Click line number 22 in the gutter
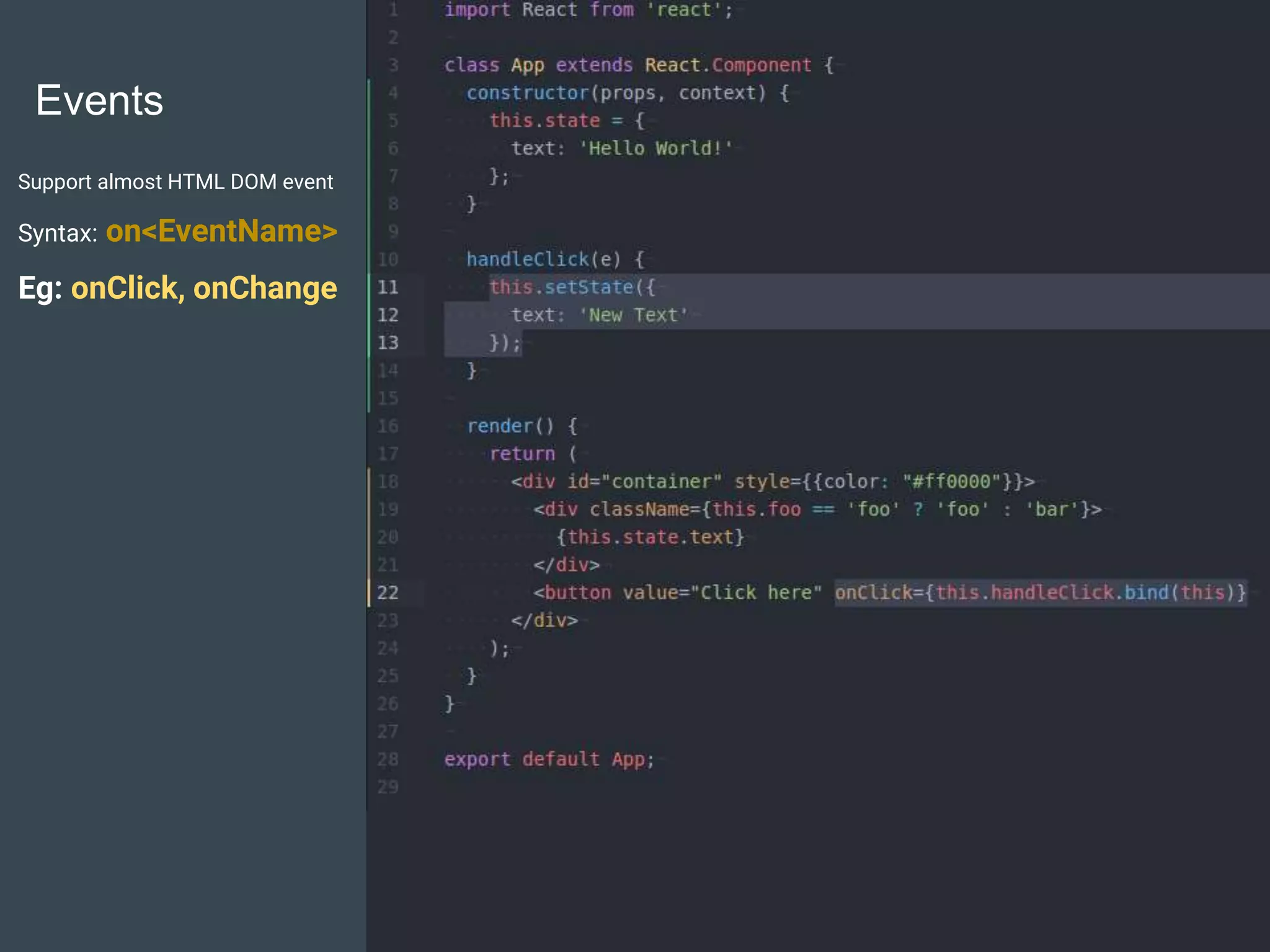This screenshot has width=1270, height=952. point(388,593)
